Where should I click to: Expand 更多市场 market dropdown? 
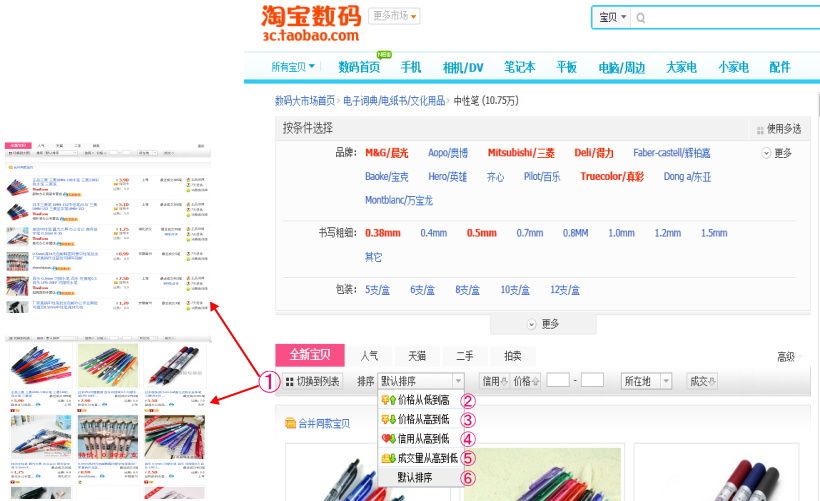click(394, 16)
